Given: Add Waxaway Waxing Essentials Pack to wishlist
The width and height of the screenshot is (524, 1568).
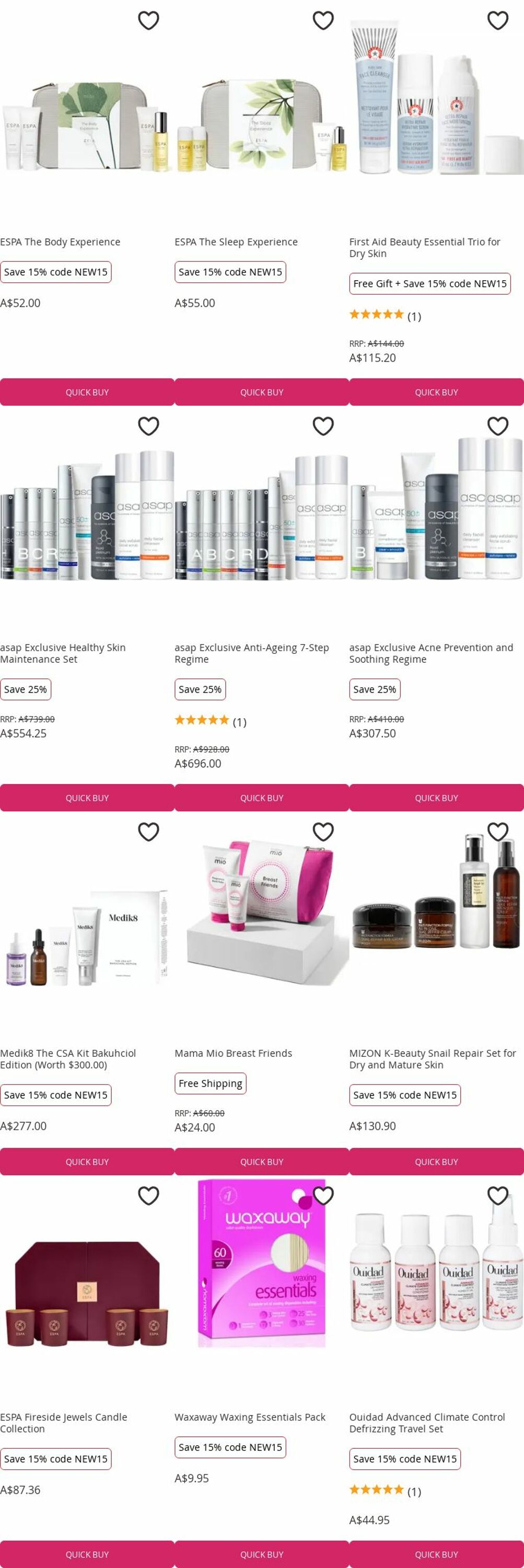Looking at the screenshot, I should [323, 1195].
